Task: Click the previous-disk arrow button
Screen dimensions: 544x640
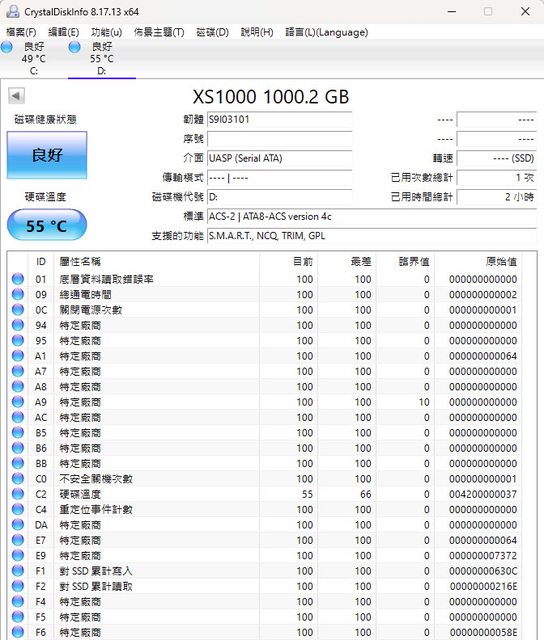Action: click(x=16, y=96)
